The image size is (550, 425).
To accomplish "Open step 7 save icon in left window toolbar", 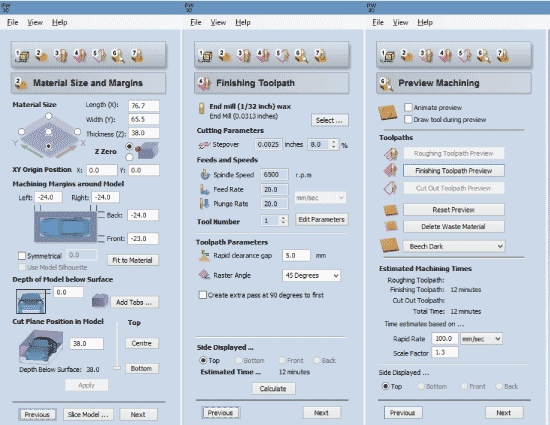I will [x=138, y=56].
